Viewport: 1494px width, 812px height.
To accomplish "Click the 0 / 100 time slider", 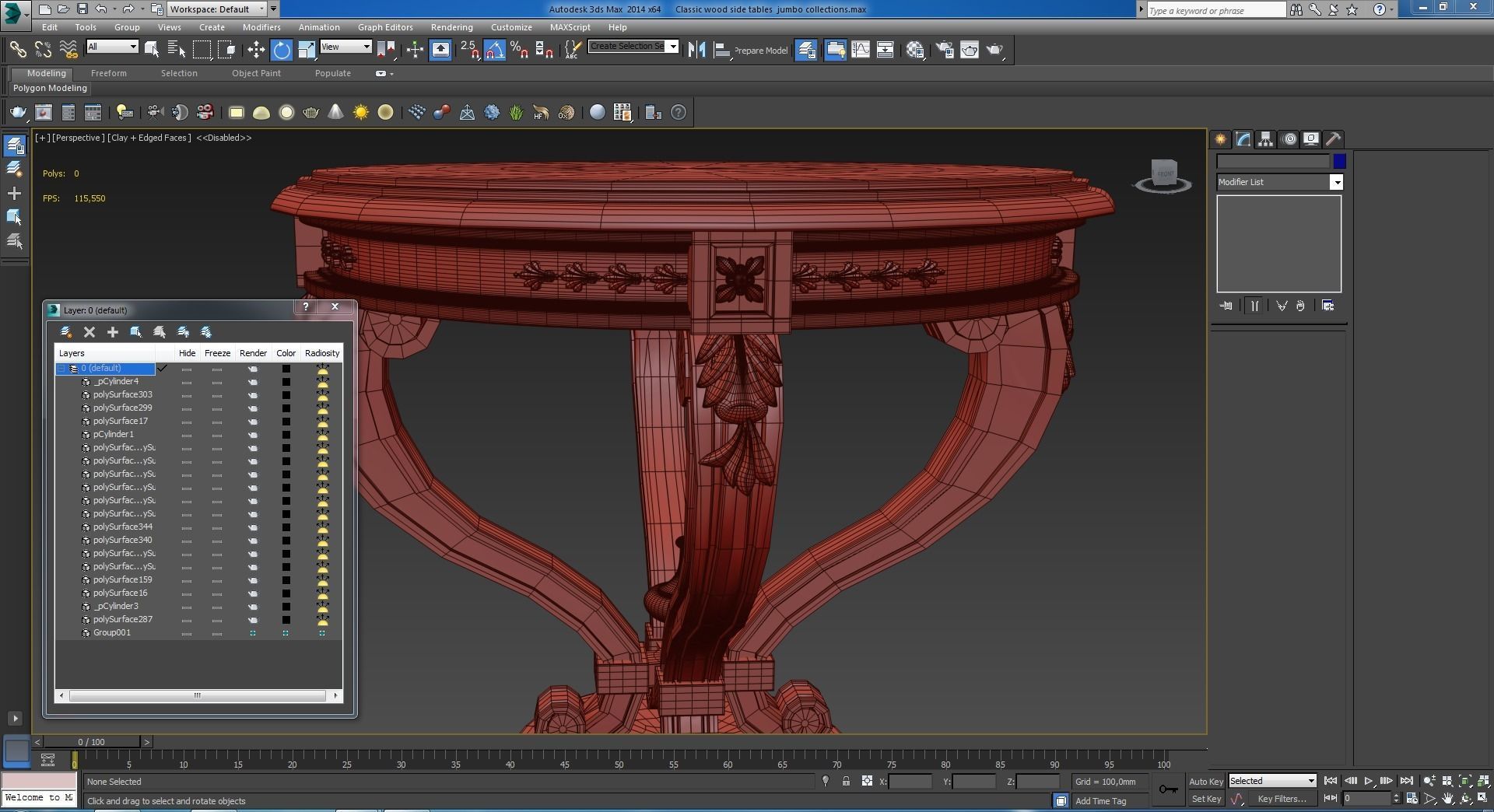I will [x=91, y=742].
